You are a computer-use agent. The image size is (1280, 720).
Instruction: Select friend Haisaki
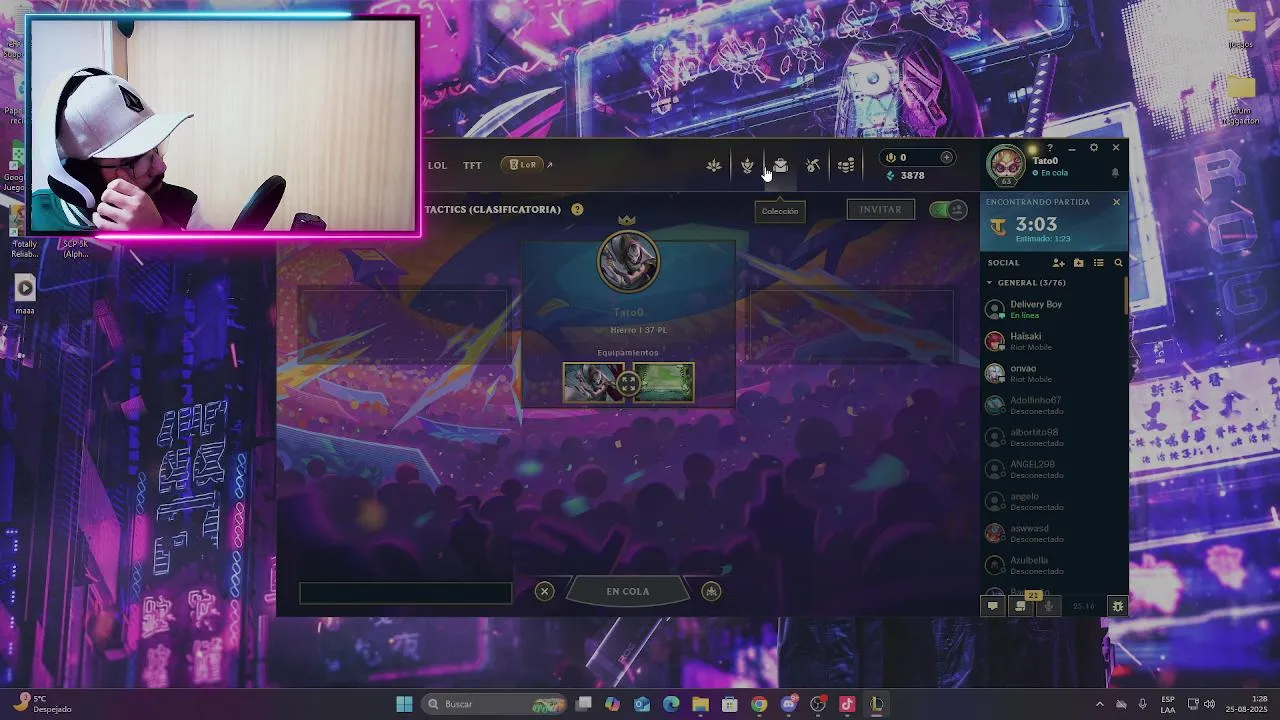pos(1054,341)
